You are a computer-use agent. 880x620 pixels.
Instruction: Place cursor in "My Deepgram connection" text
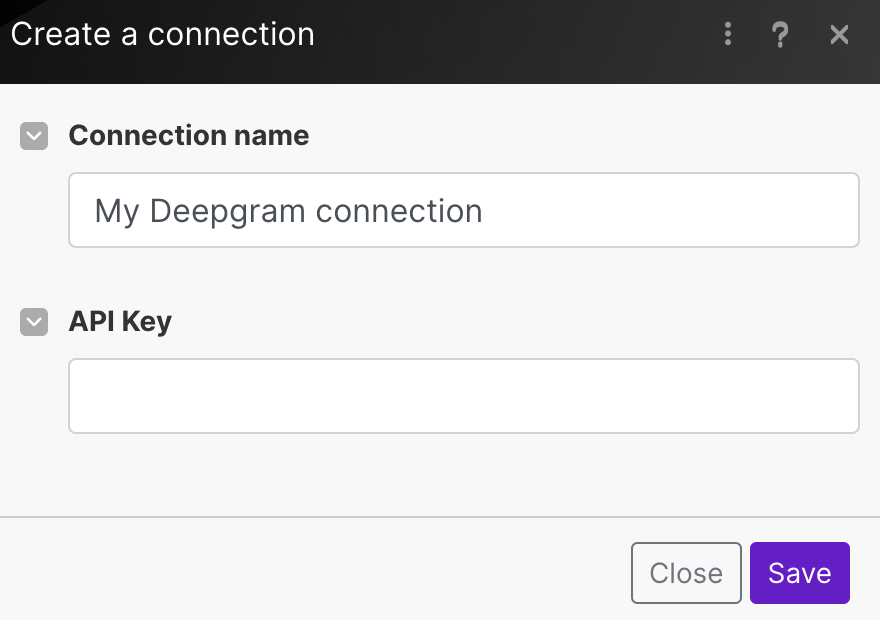click(288, 211)
